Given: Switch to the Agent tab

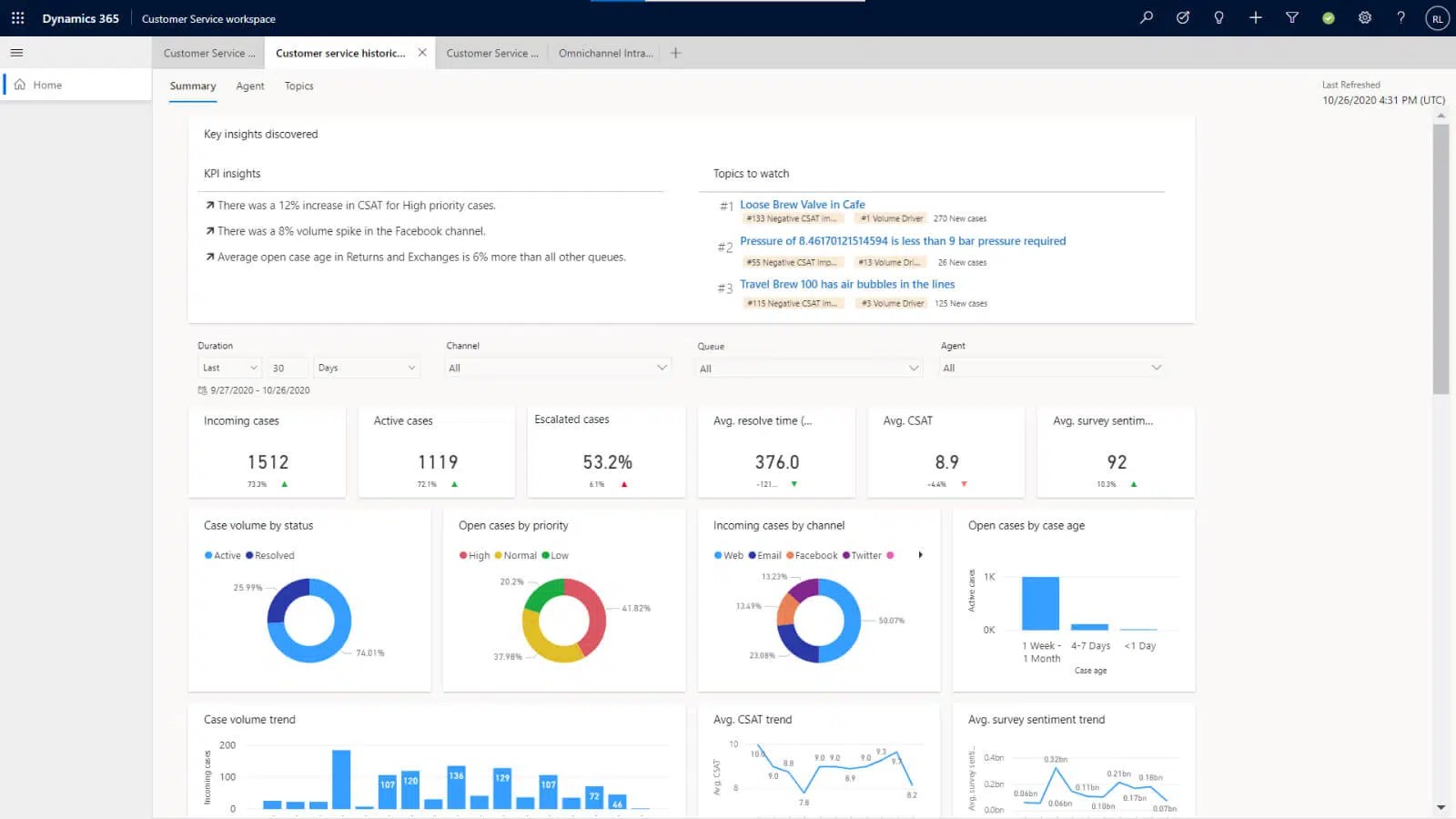Looking at the screenshot, I should point(250,86).
